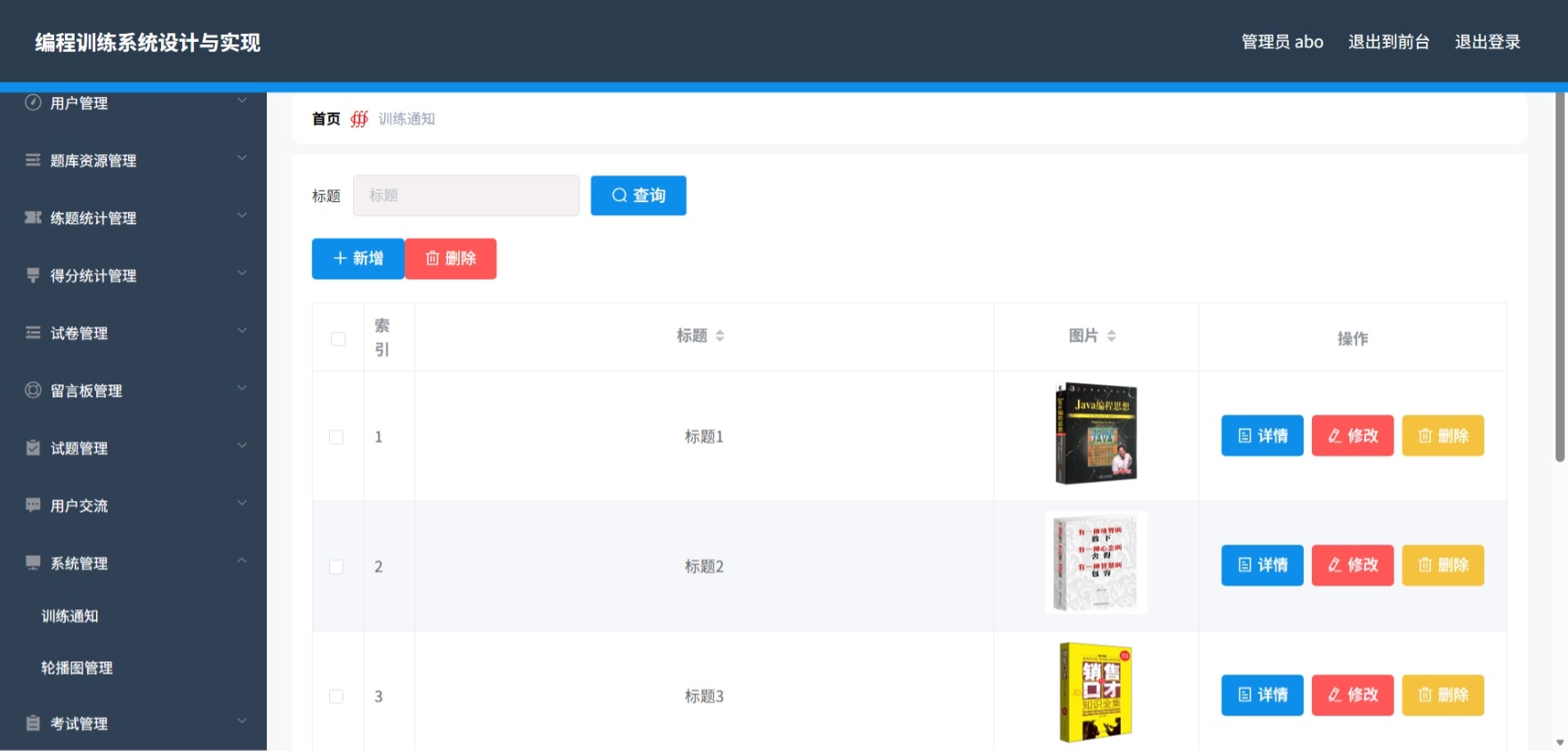1568x751 pixels.
Task: Click the breadcrumb separator icon
Action: (359, 119)
